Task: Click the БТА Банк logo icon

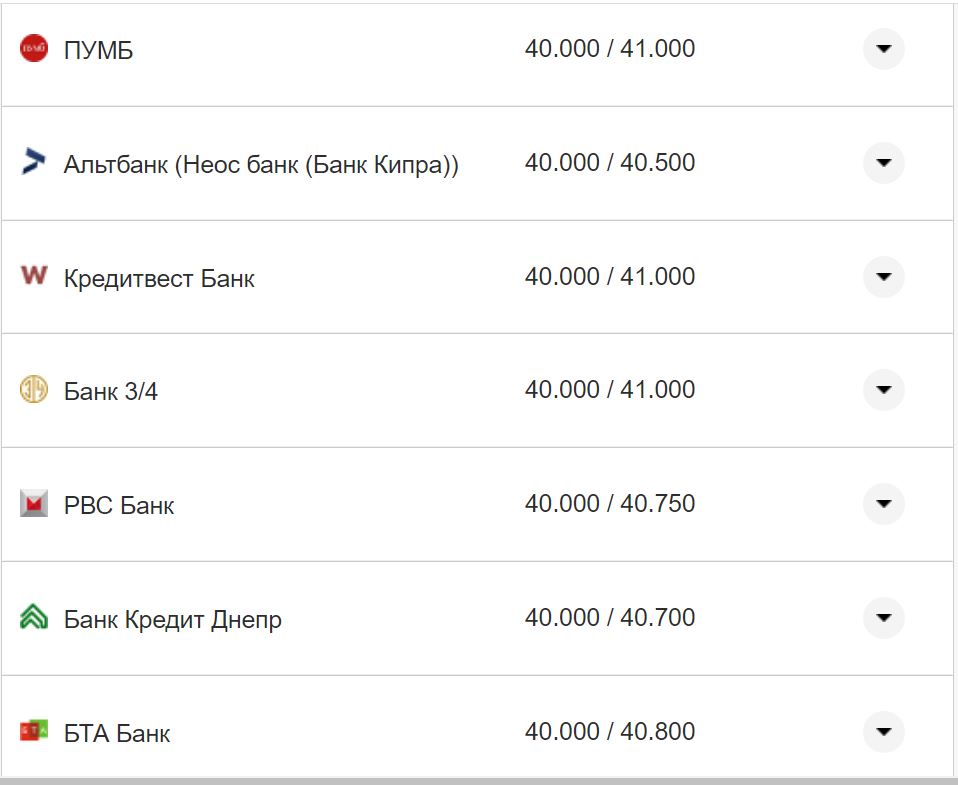Action: (34, 731)
